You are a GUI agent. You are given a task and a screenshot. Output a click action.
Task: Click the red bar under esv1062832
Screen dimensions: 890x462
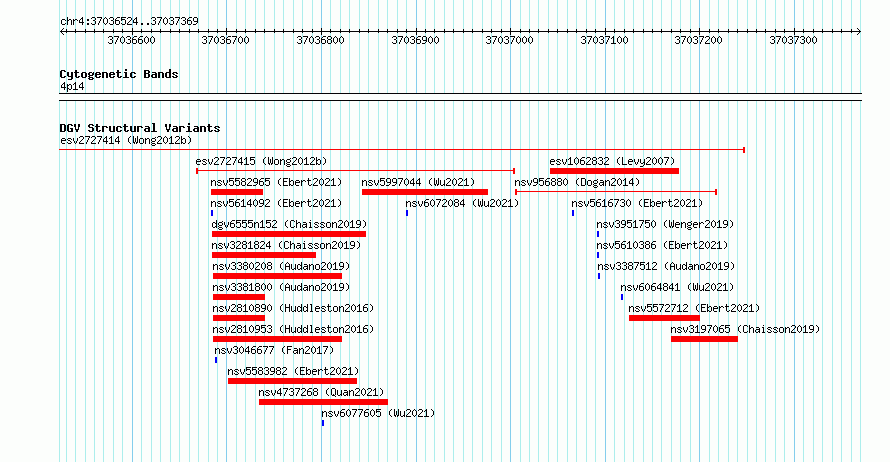[x=614, y=171]
